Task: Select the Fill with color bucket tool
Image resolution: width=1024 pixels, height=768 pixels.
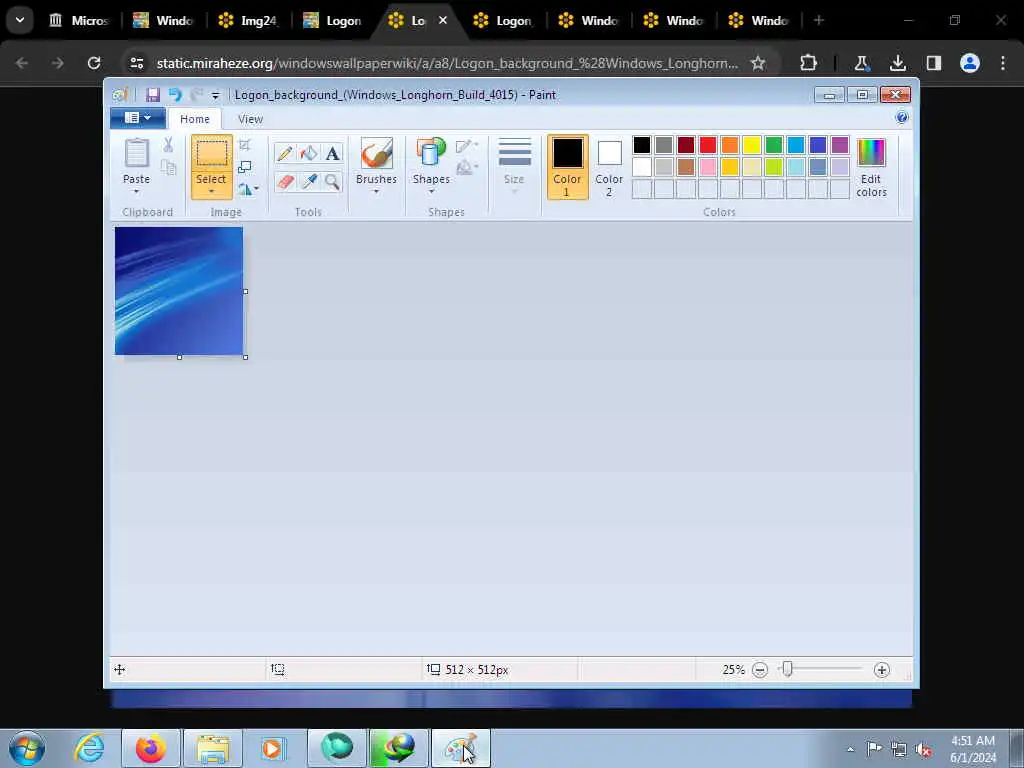Action: 308,153
